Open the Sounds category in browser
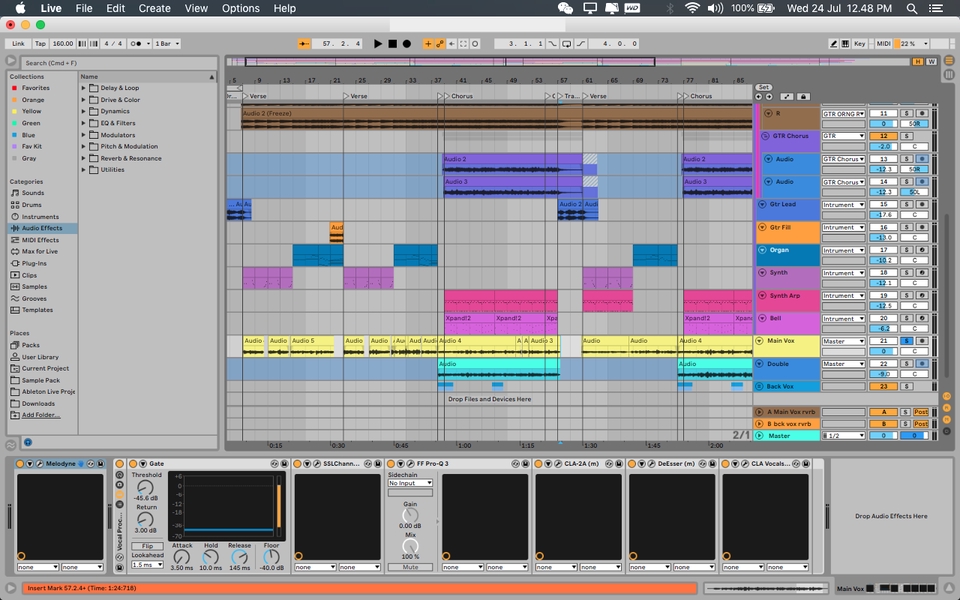The image size is (960, 600). coord(33,193)
